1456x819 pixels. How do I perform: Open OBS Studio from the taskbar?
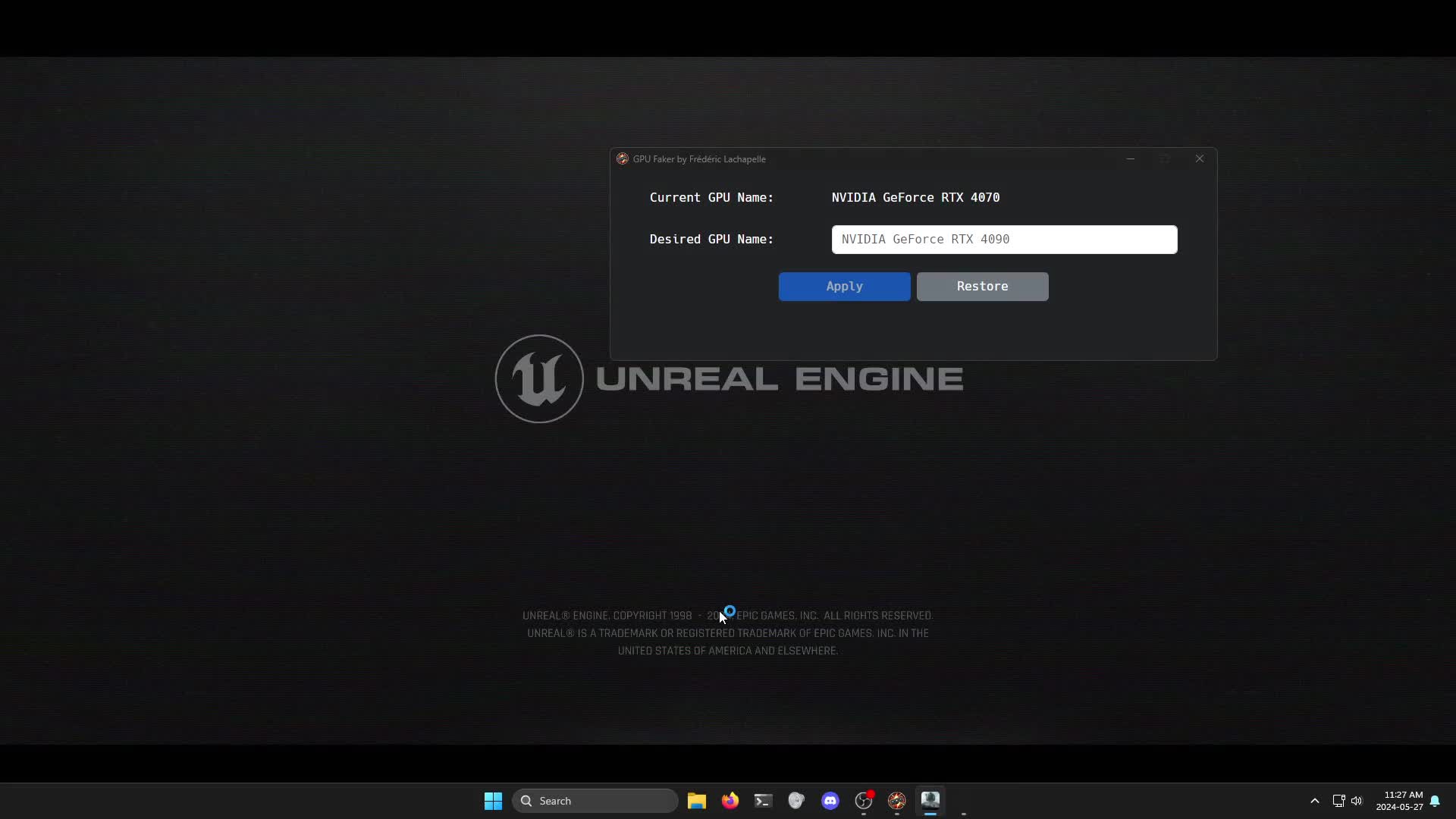click(863, 801)
